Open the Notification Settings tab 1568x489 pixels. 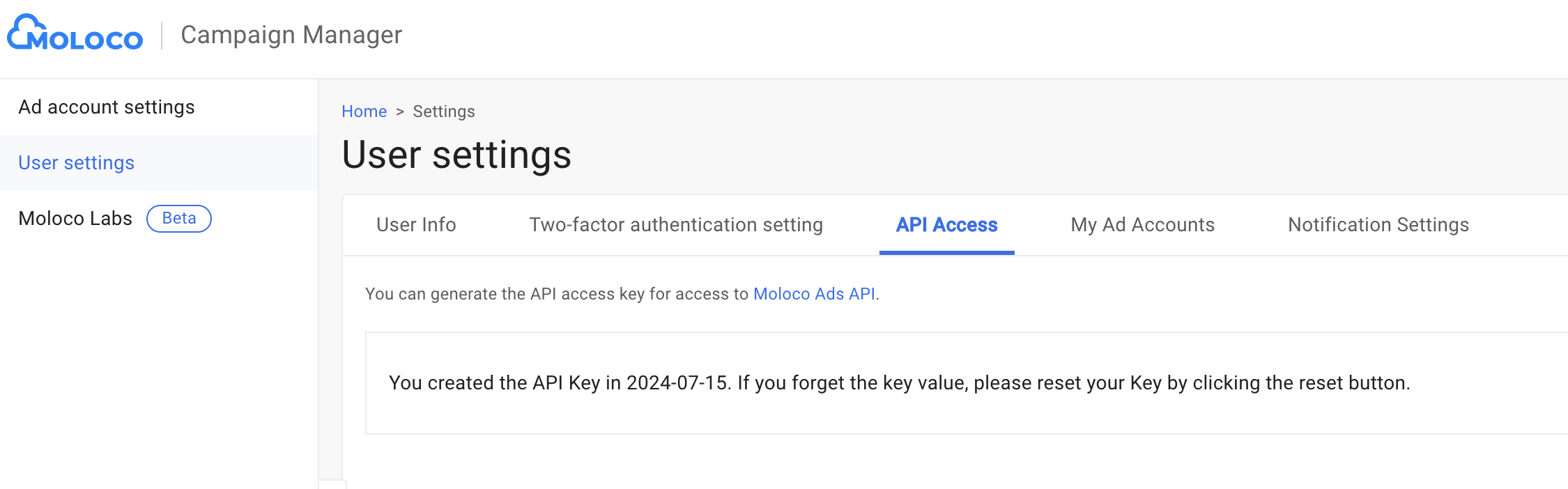coord(1378,225)
